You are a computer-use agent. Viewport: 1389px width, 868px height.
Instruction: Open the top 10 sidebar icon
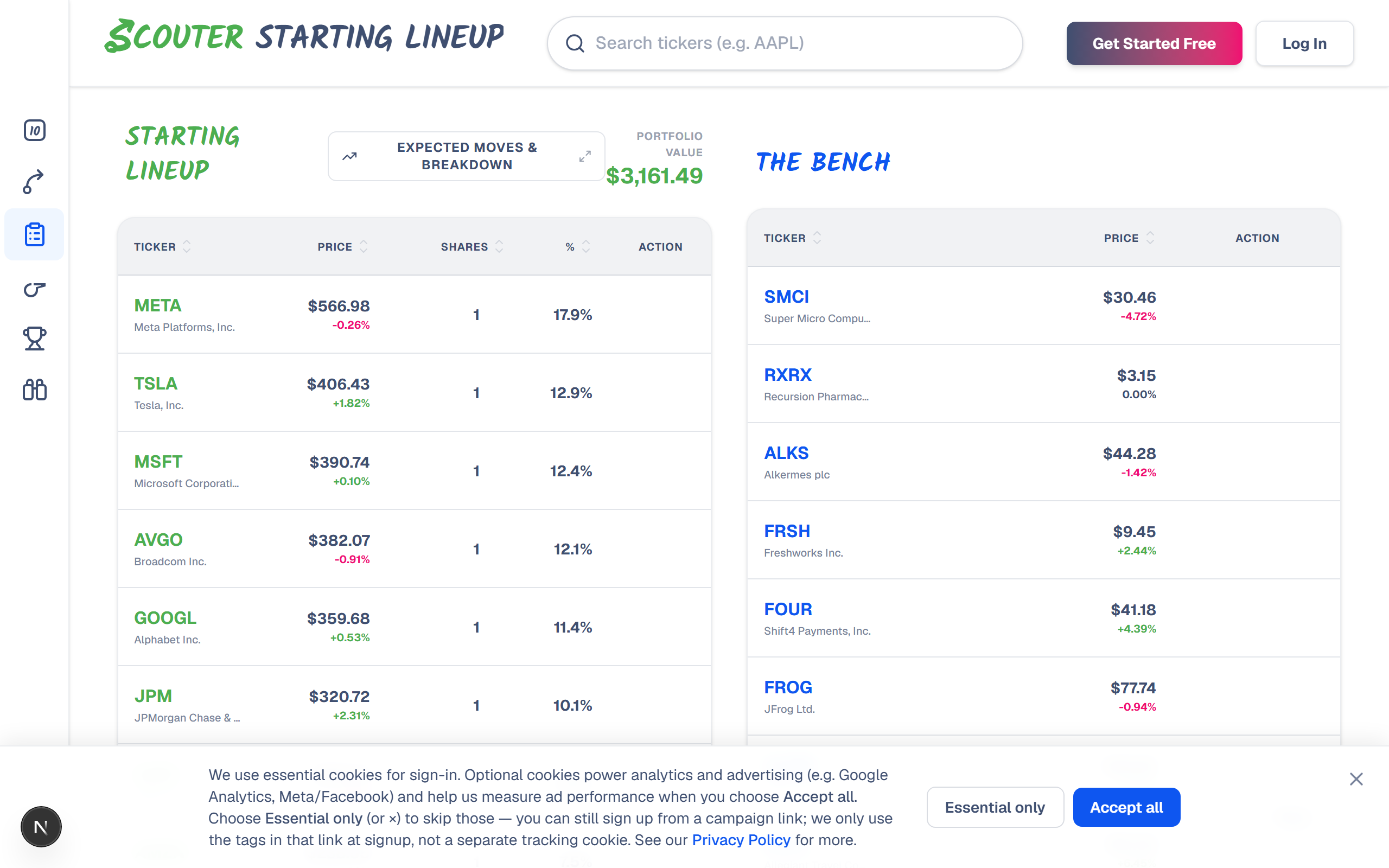click(34, 130)
